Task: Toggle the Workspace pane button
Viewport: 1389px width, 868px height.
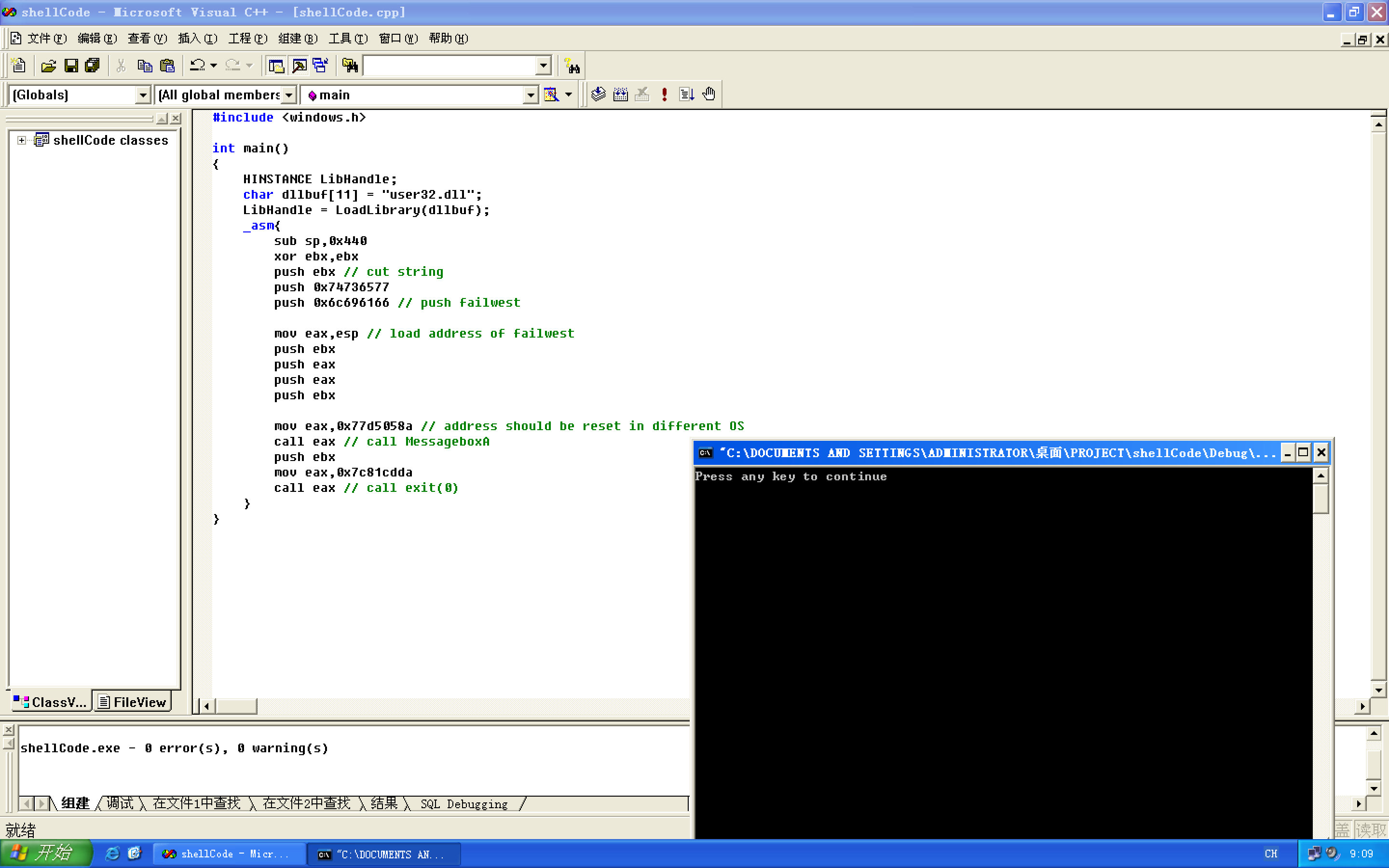Action: pos(276,66)
